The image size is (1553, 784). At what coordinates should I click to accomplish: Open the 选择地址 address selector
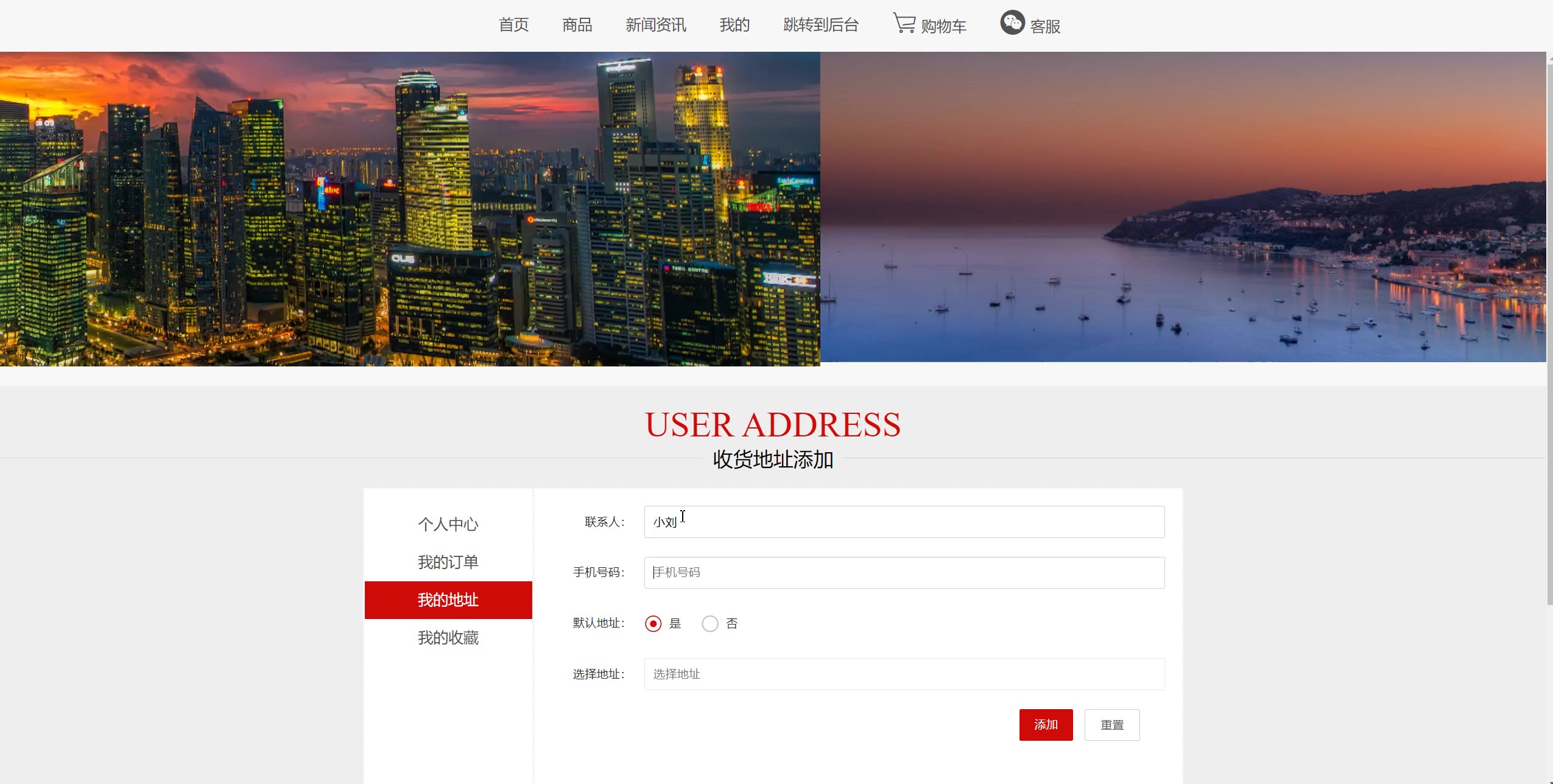click(x=904, y=674)
